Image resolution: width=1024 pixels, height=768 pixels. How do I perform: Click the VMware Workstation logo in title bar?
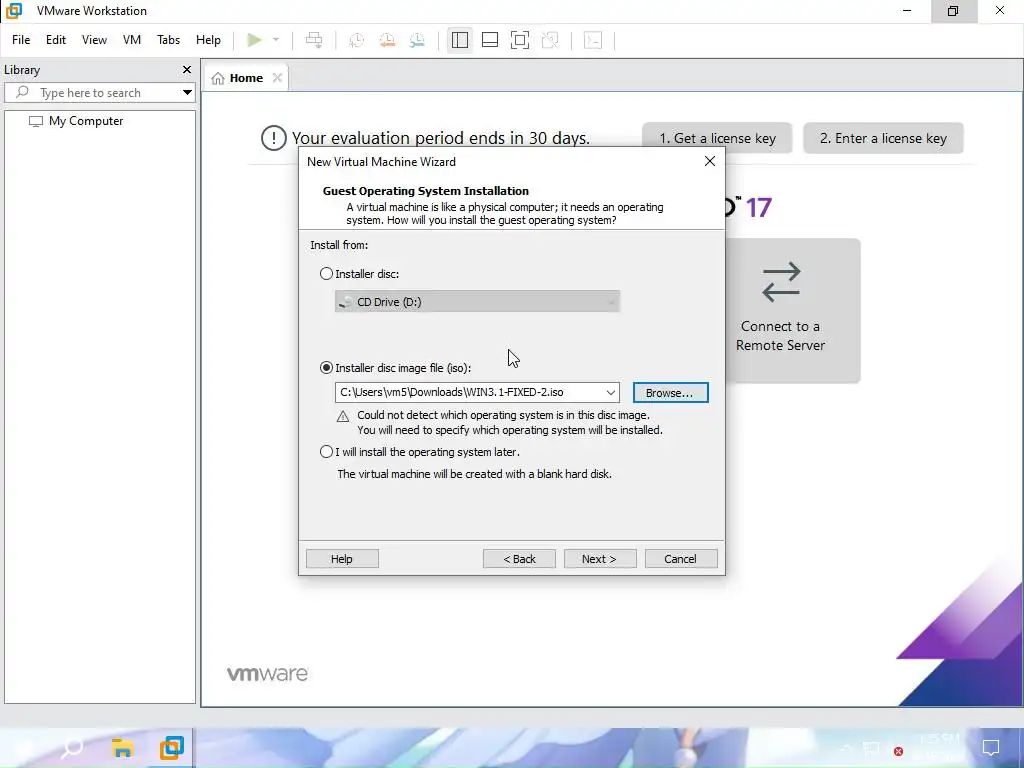(x=14, y=10)
